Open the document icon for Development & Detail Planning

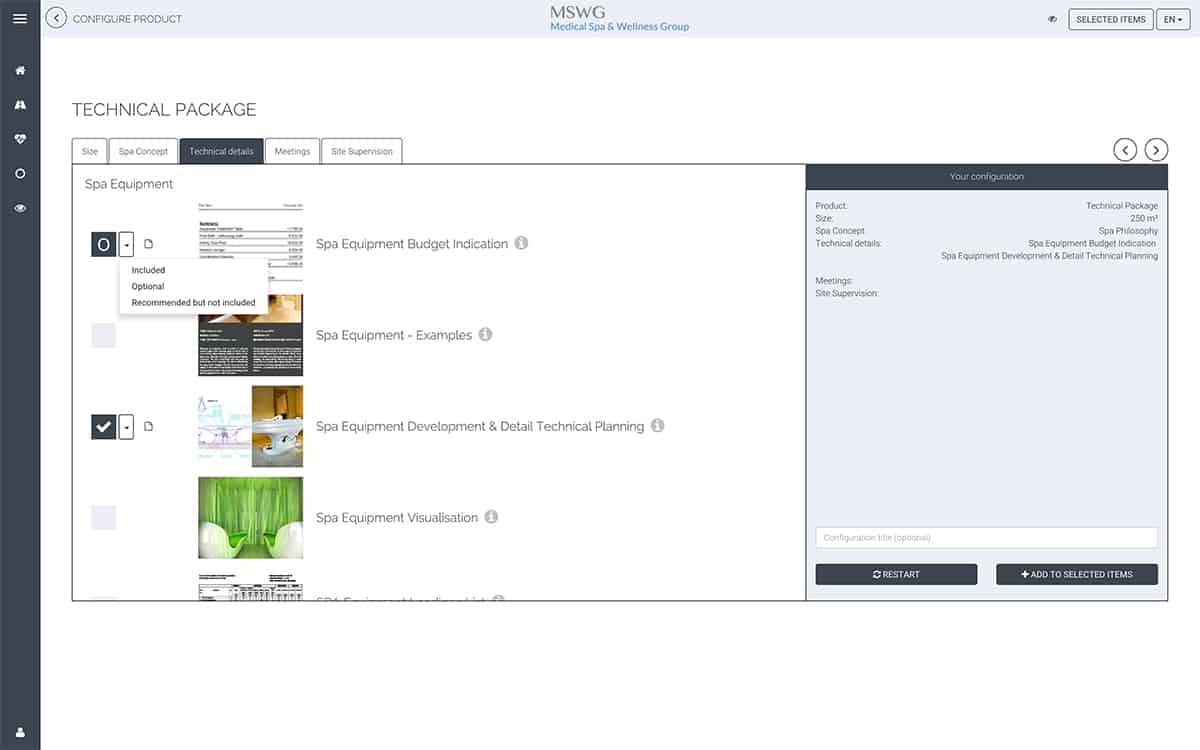point(148,426)
